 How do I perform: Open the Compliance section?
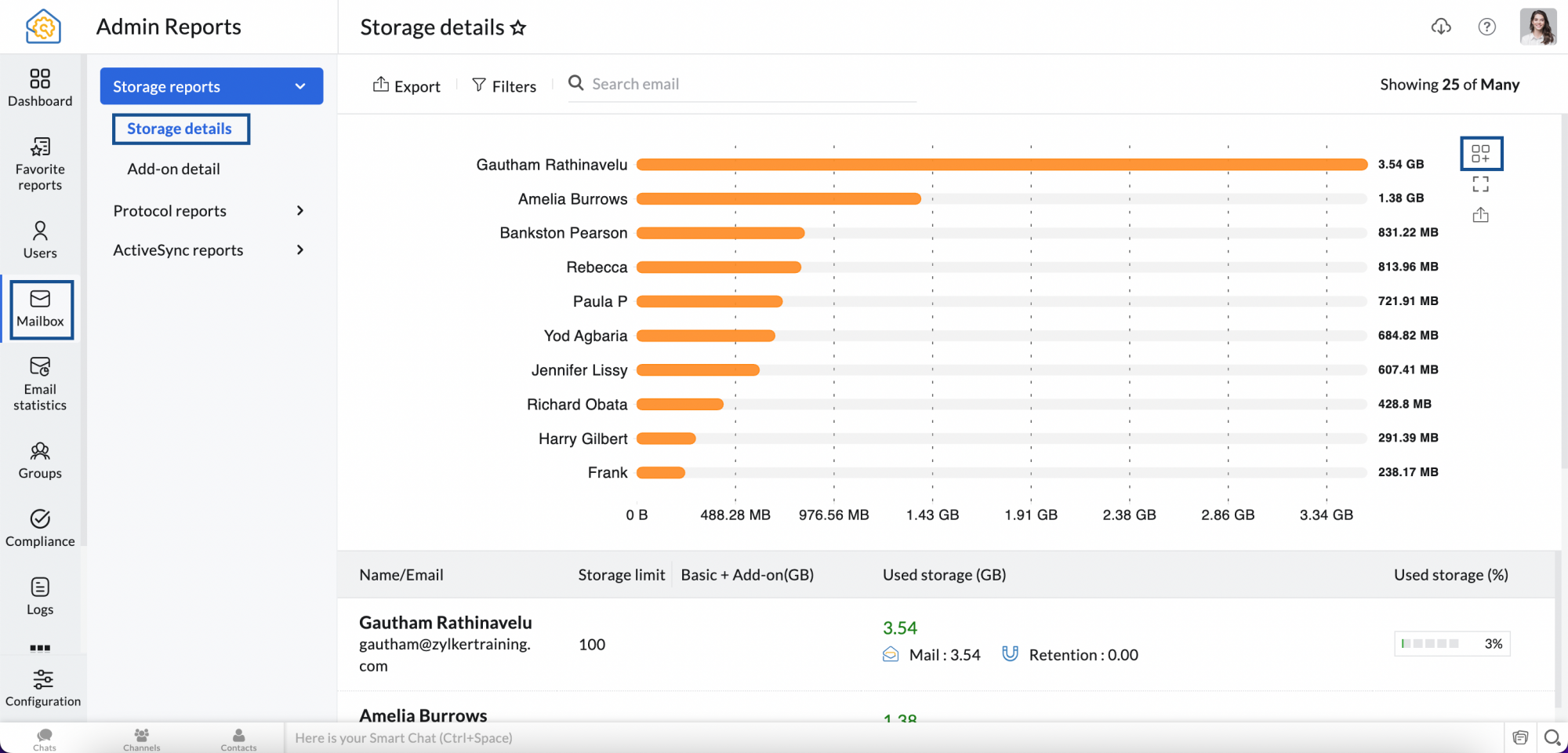pyautogui.click(x=40, y=528)
